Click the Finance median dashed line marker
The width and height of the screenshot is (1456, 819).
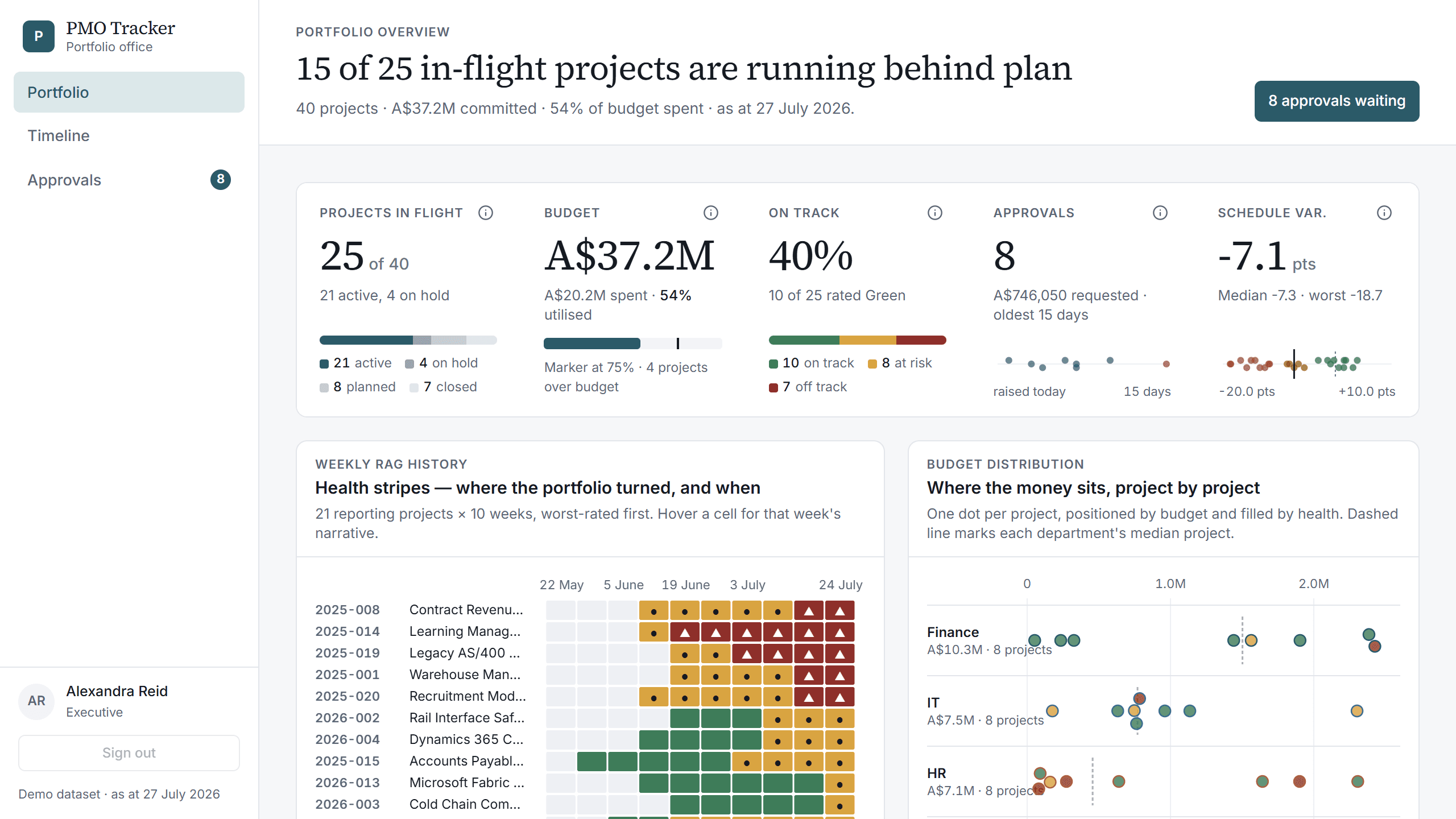pyautogui.click(x=1242, y=640)
